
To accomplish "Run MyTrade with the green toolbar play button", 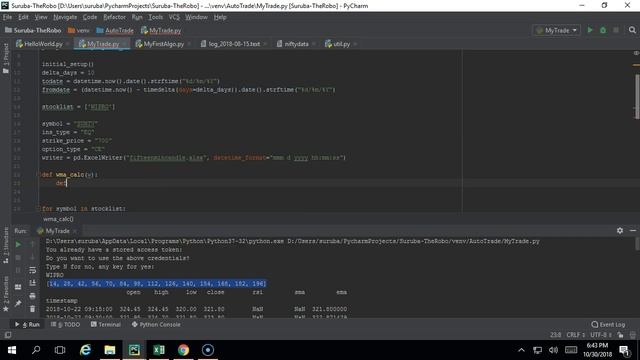I will coord(590,30).
